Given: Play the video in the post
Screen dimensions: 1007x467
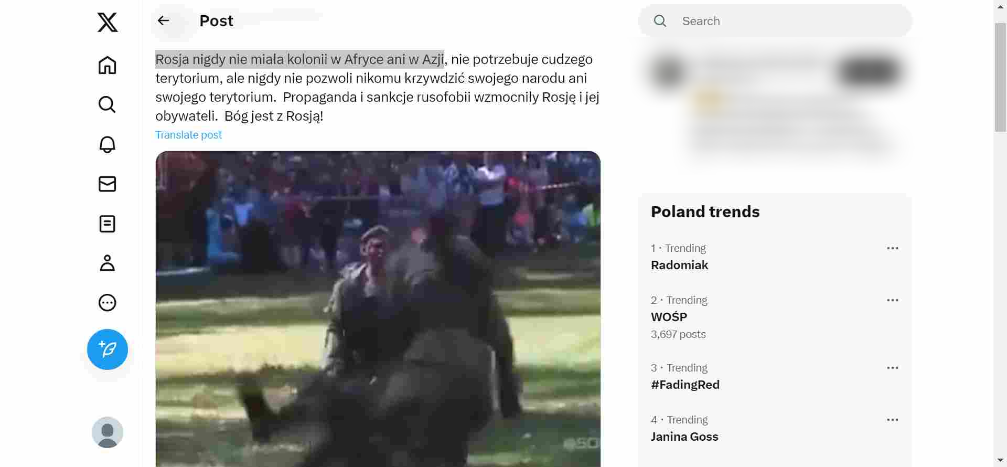Looking at the screenshot, I should pos(378,309).
